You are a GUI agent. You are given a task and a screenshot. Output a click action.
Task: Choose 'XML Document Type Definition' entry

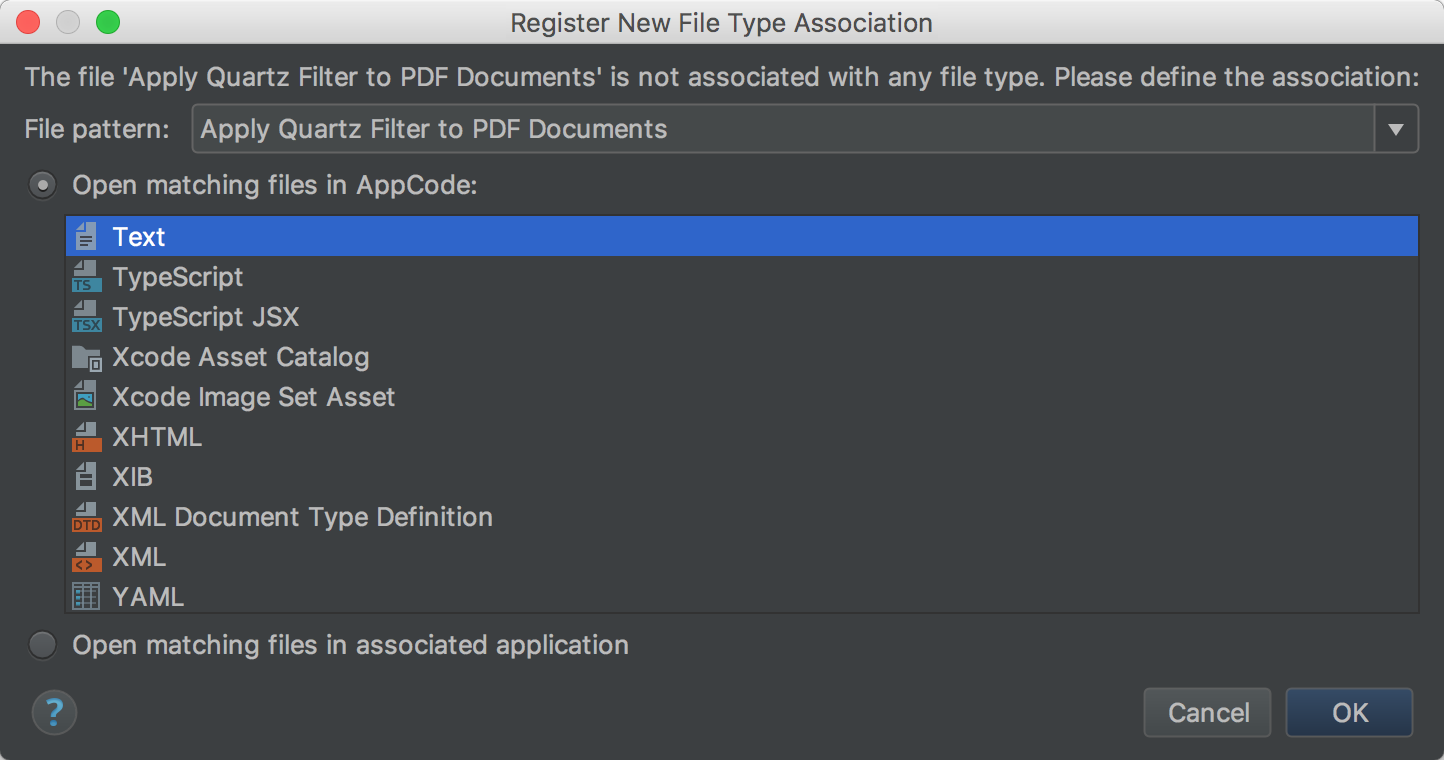click(x=741, y=517)
